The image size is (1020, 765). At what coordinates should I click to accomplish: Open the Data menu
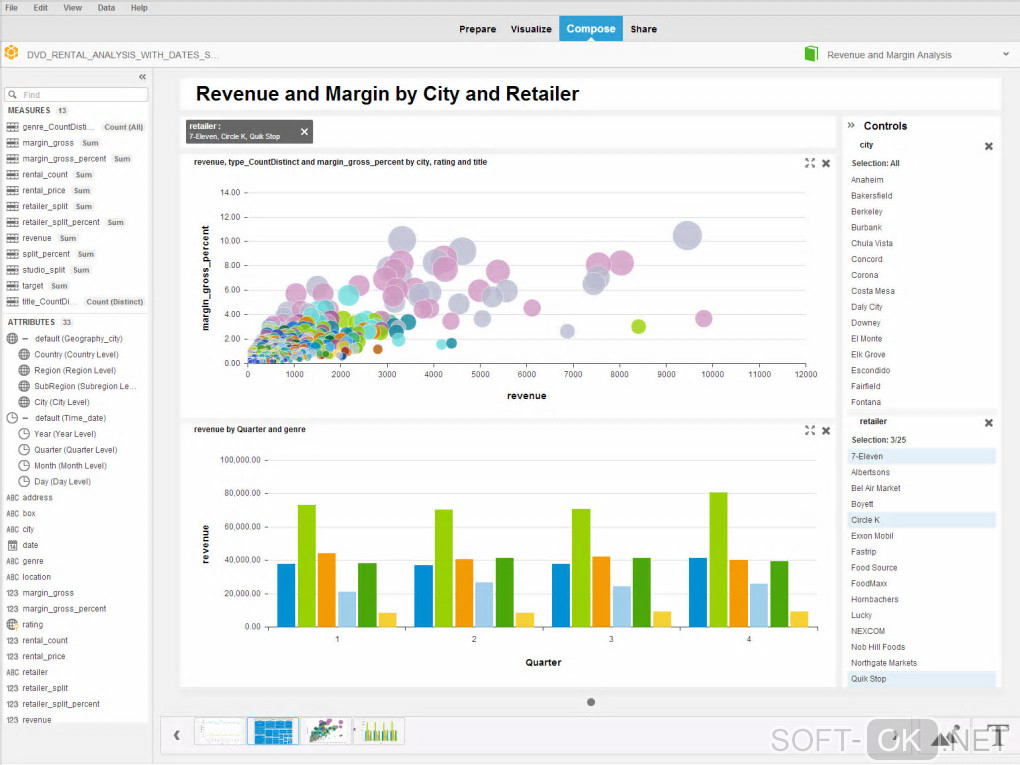(107, 8)
